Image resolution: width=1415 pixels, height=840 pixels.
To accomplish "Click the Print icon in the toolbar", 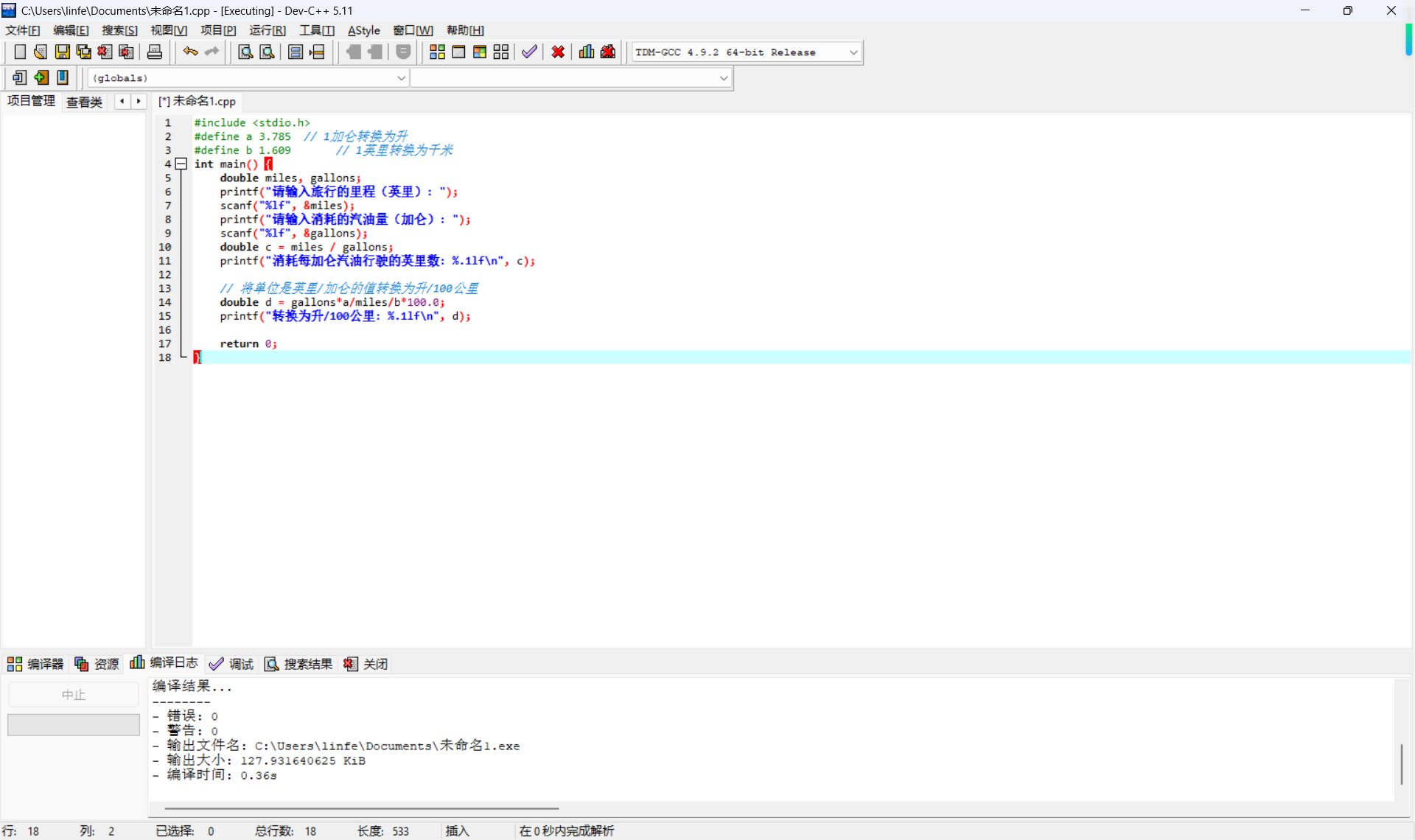I will click(155, 52).
